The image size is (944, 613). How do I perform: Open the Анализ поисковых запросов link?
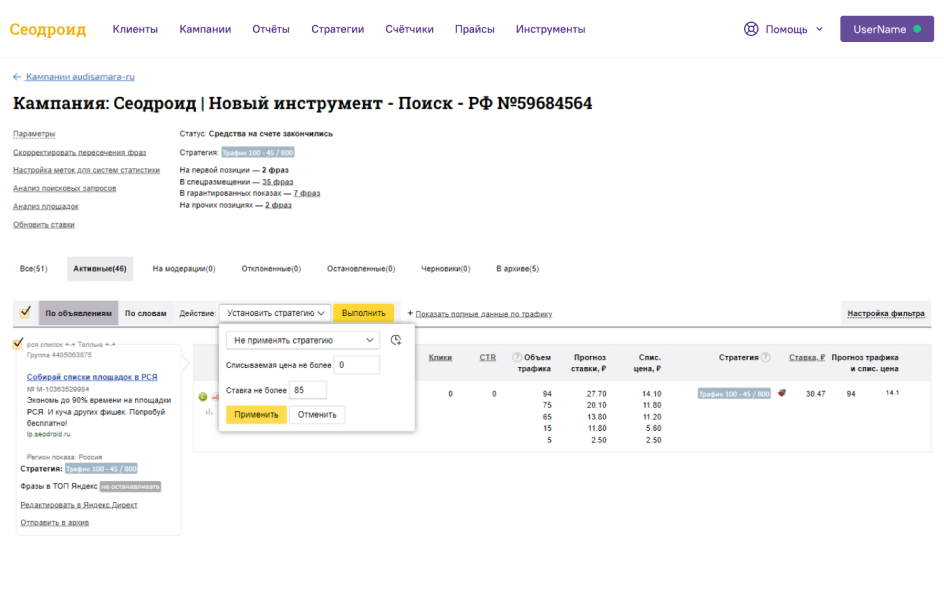(64, 188)
